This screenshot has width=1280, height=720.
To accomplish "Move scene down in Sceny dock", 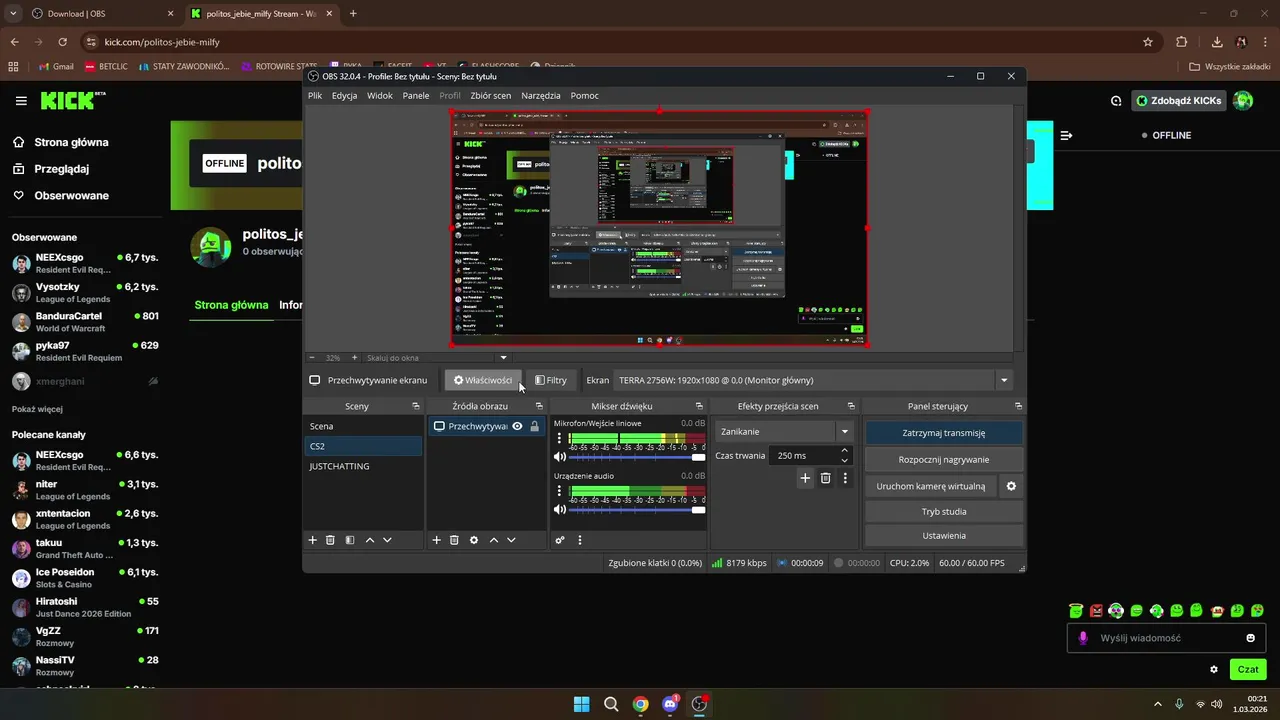I will tap(387, 540).
